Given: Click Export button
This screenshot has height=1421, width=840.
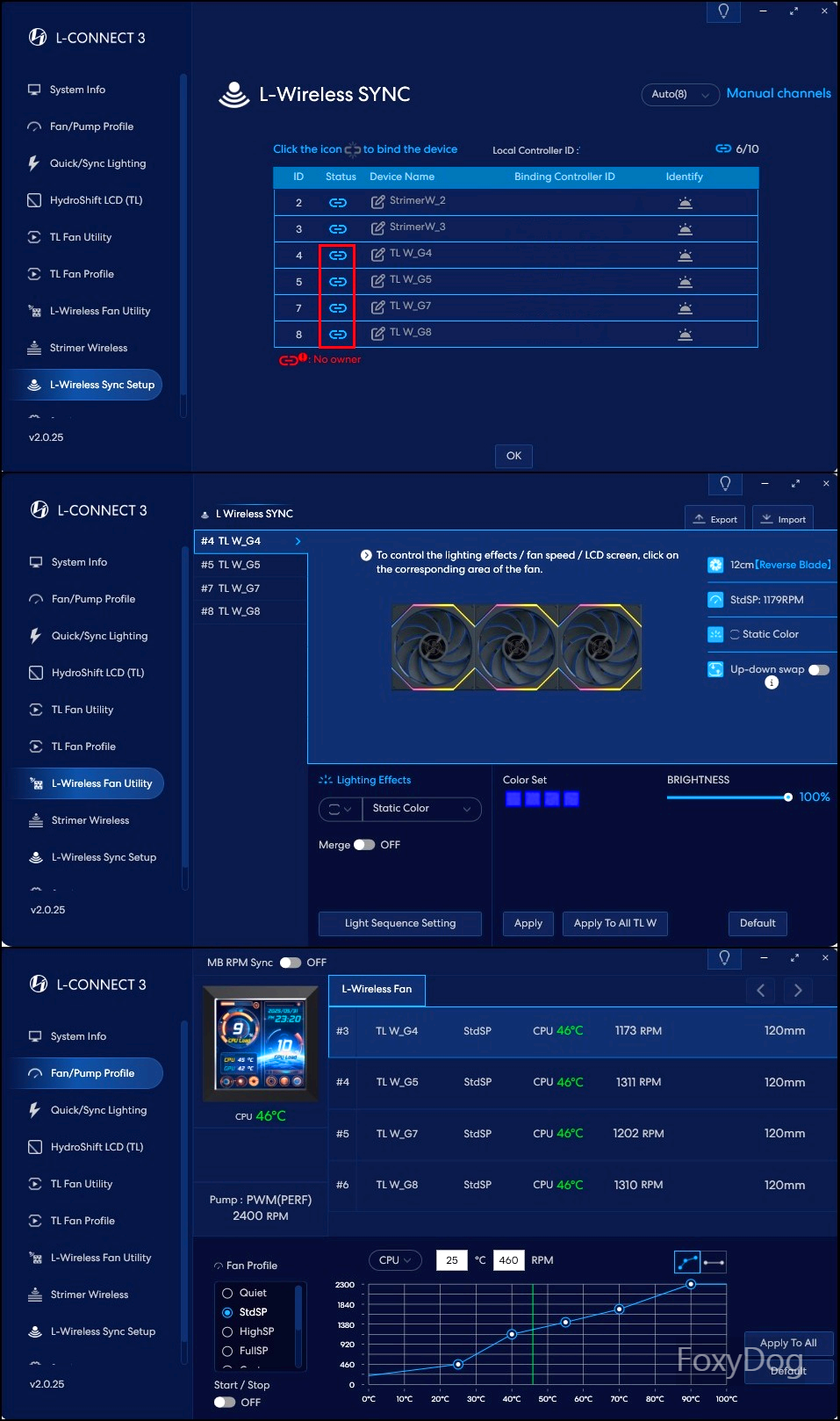Looking at the screenshot, I should pos(715,519).
